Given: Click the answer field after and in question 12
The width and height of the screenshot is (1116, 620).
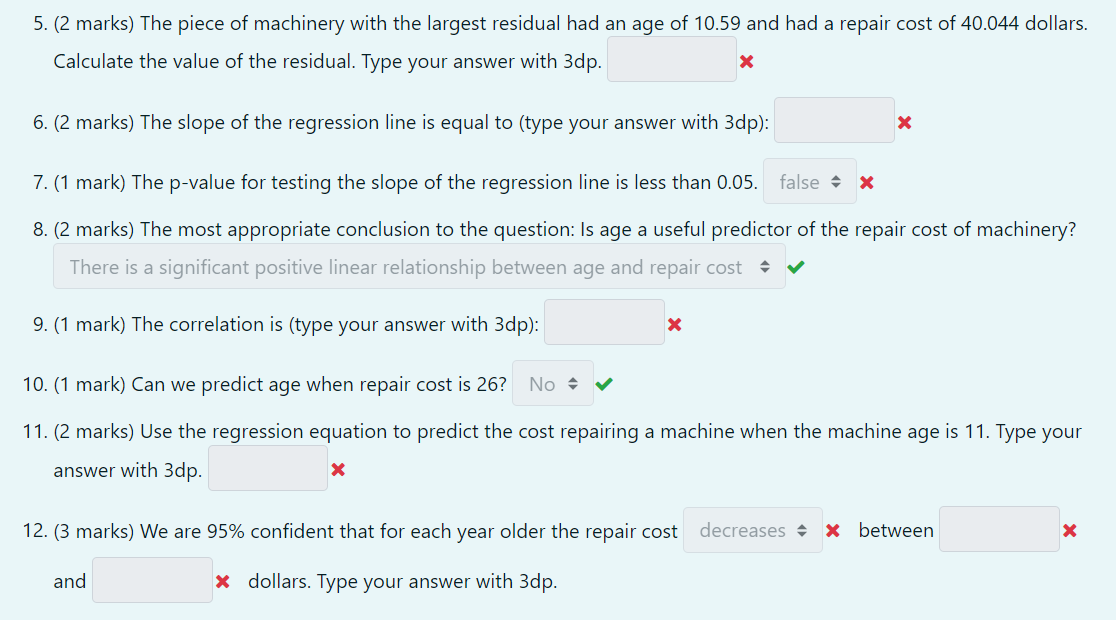Looking at the screenshot, I should coord(152,580).
